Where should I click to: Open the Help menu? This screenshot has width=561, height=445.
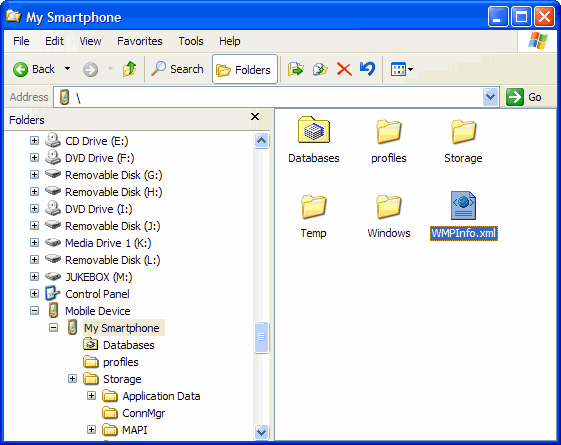[229, 41]
